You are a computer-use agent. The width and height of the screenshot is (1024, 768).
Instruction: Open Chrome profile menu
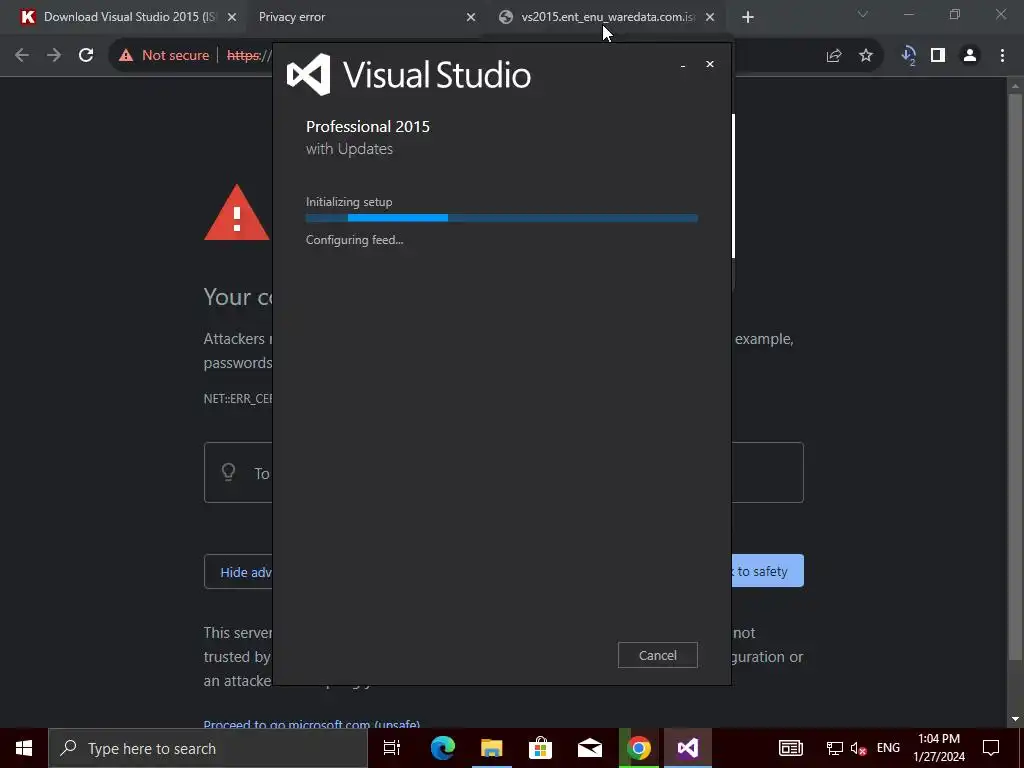[x=970, y=56]
